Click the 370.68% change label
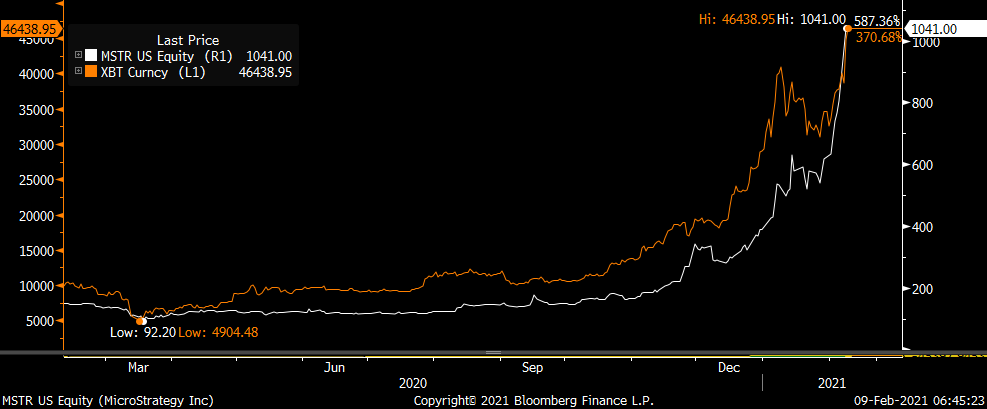Image resolution: width=987 pixels, height=409 pixels. (x=879, y=38)
